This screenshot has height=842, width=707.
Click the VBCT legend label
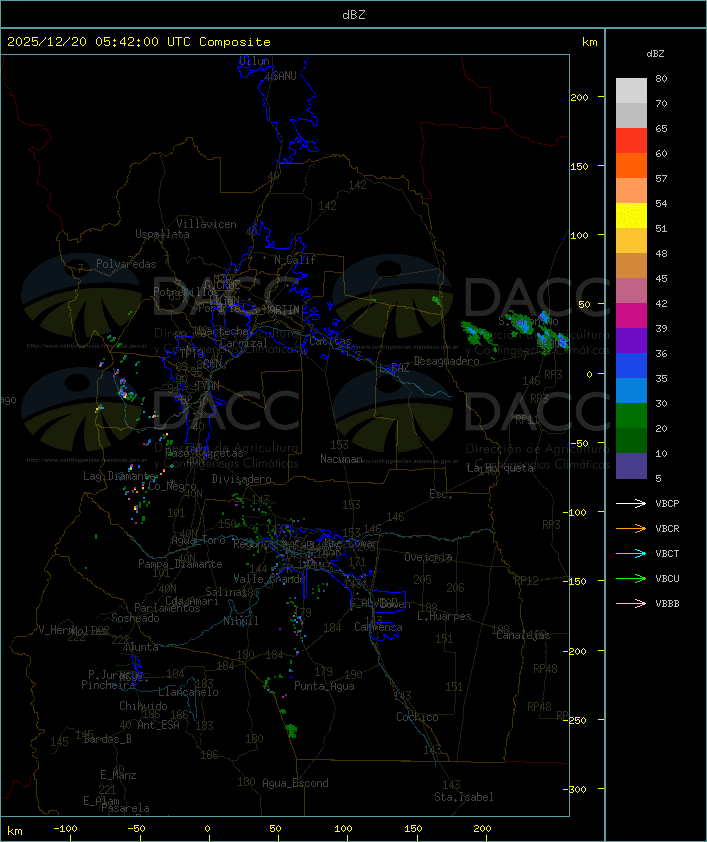point(667,554)
